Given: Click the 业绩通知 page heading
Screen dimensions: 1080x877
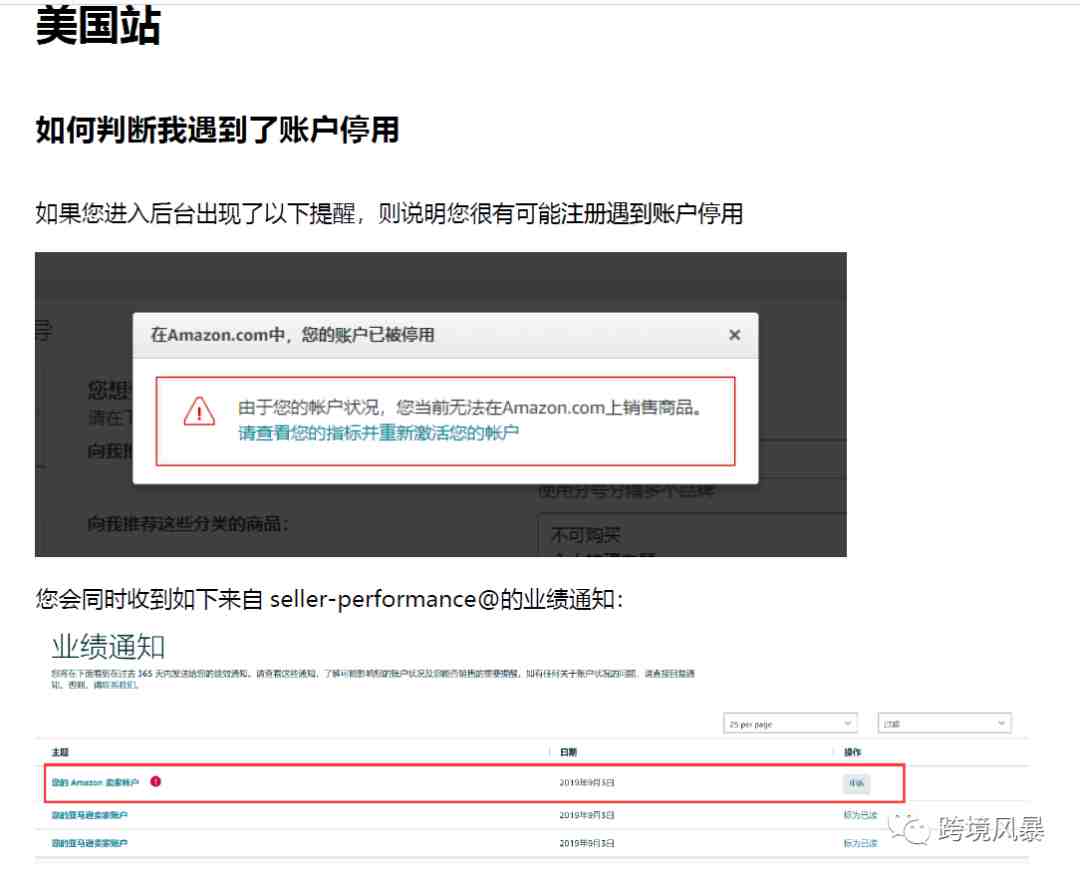Looking at the screenshot, I should (108, 648).
